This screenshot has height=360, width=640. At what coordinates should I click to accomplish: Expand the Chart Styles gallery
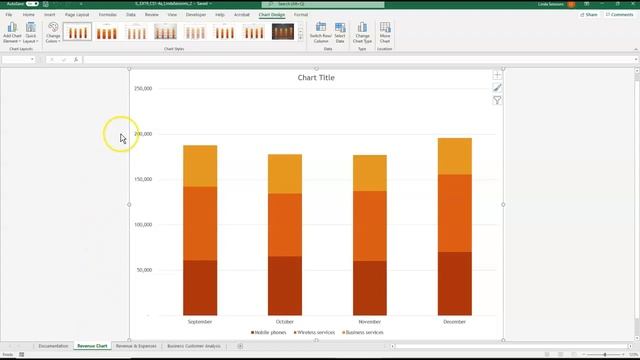pos(301,38)
